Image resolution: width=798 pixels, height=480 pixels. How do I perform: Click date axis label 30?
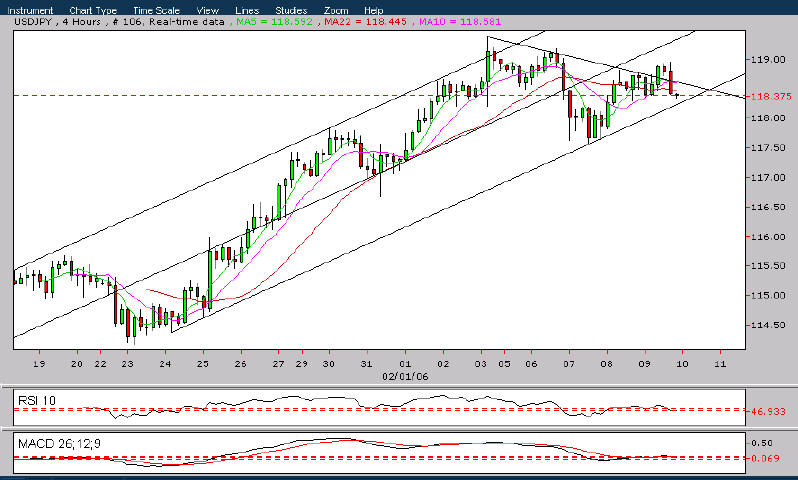coord(329,364)
